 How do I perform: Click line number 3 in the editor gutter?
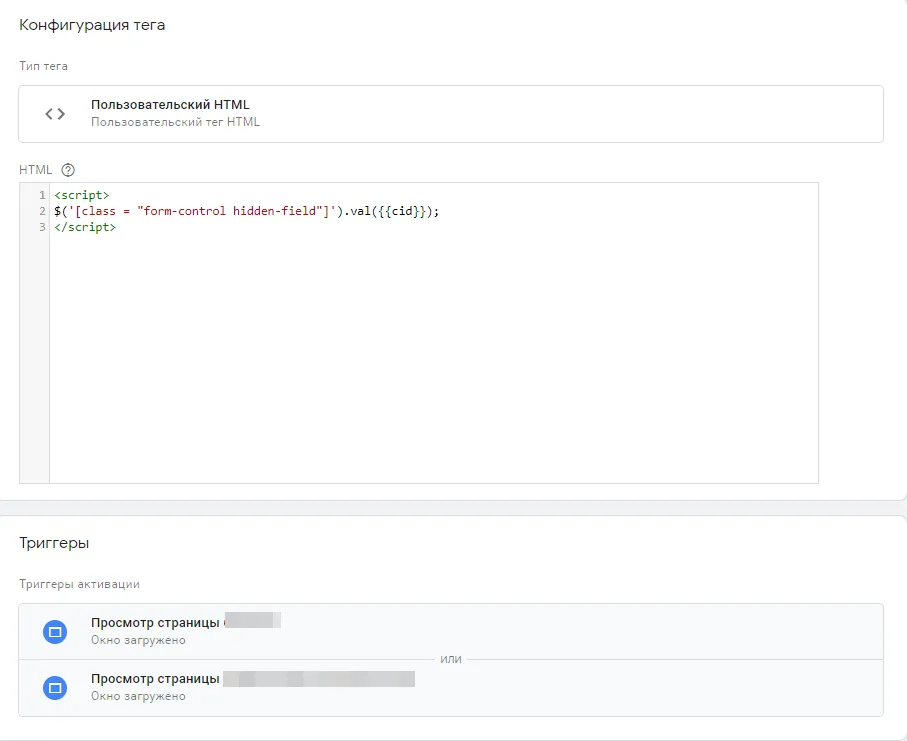click(x=41, y=227)
